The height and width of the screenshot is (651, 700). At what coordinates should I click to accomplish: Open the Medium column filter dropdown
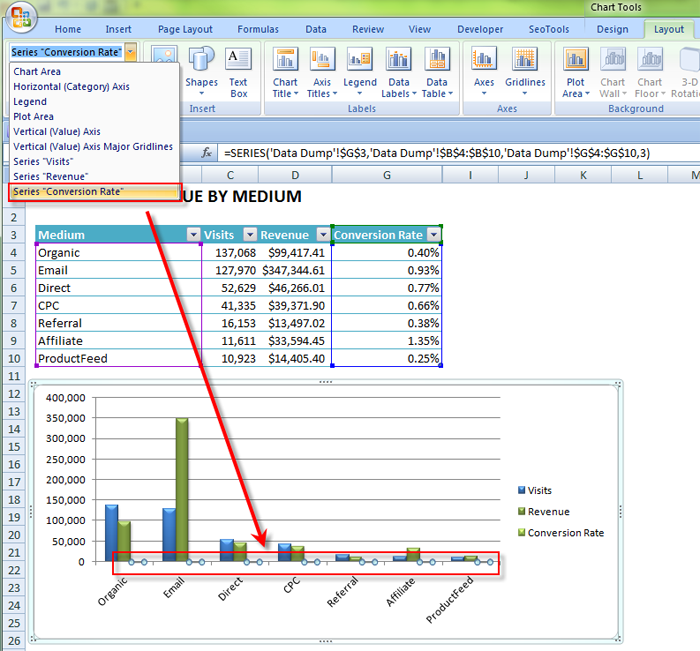(x=193, y=234)
